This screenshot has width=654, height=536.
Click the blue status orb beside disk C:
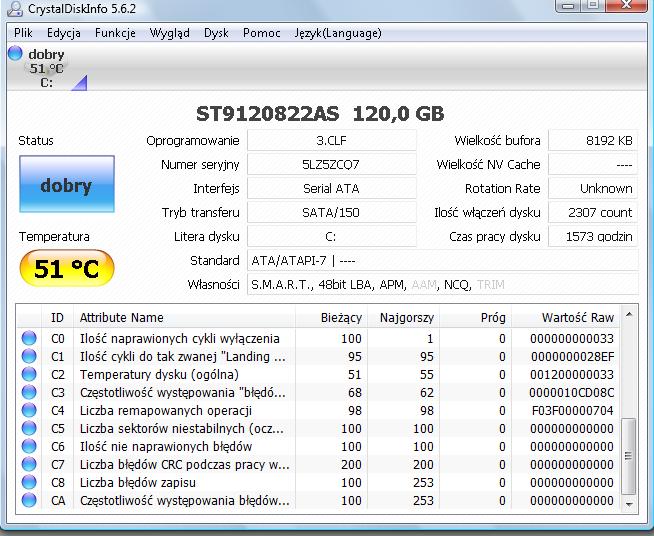[15, 53]
